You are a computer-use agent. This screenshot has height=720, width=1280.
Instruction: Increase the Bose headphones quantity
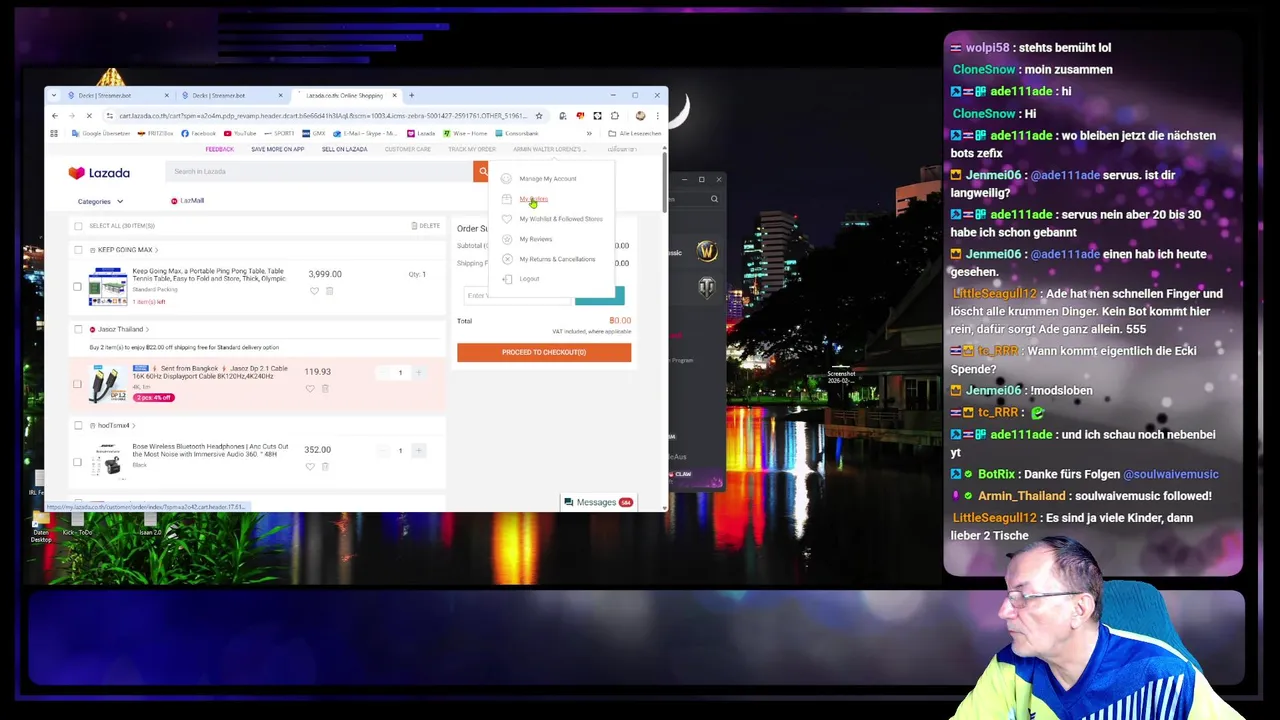point(419,450)
